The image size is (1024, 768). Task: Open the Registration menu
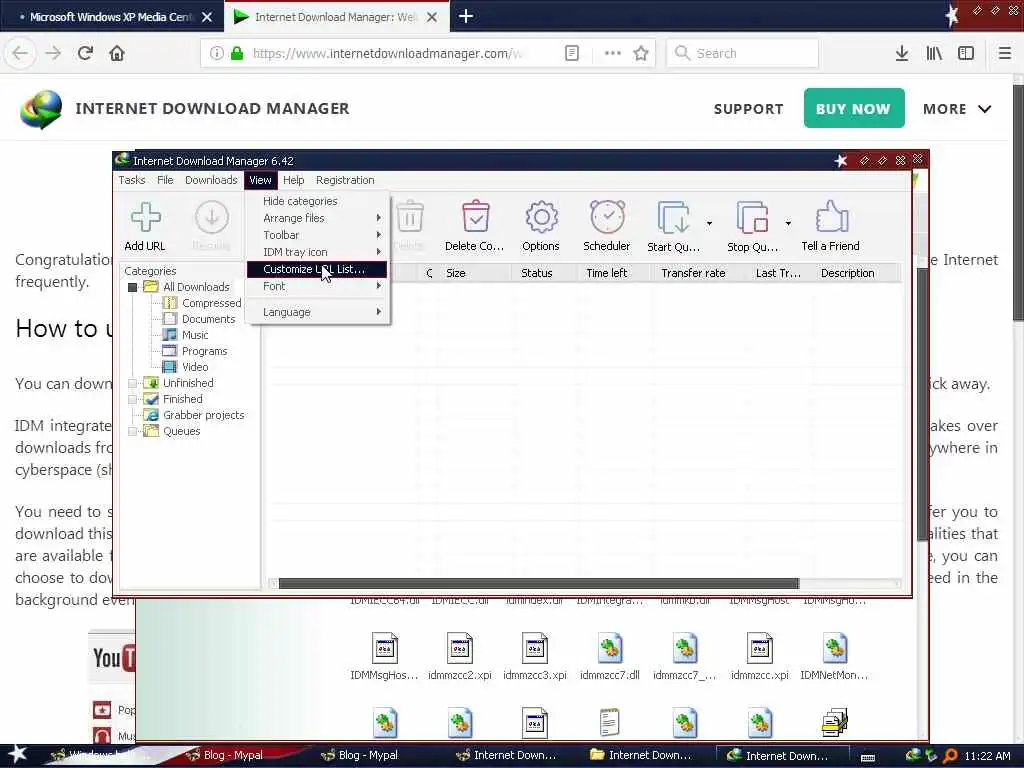click(345, 180)
